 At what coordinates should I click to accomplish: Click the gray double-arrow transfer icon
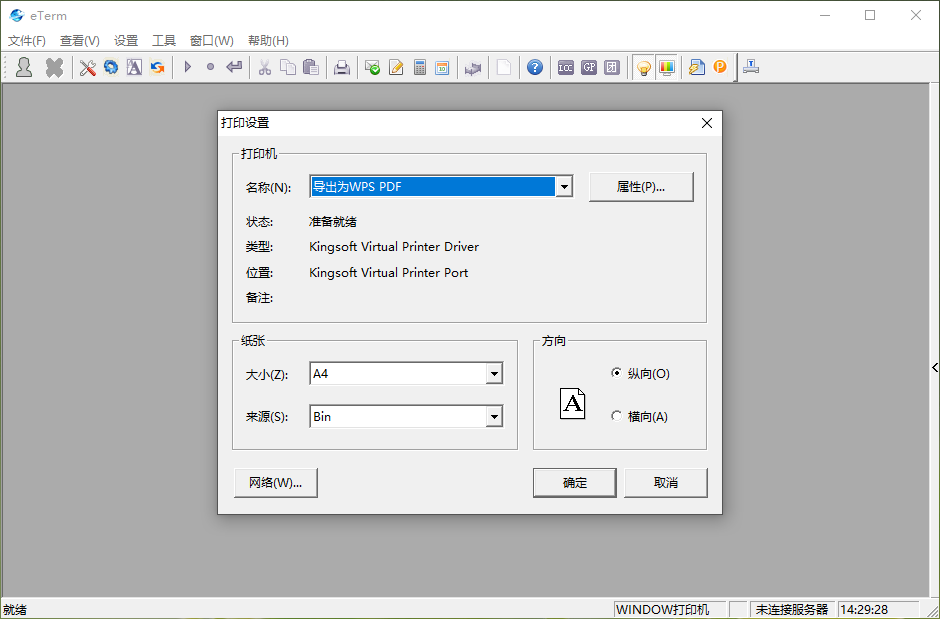pyautogui.click(x=473, y=68)
